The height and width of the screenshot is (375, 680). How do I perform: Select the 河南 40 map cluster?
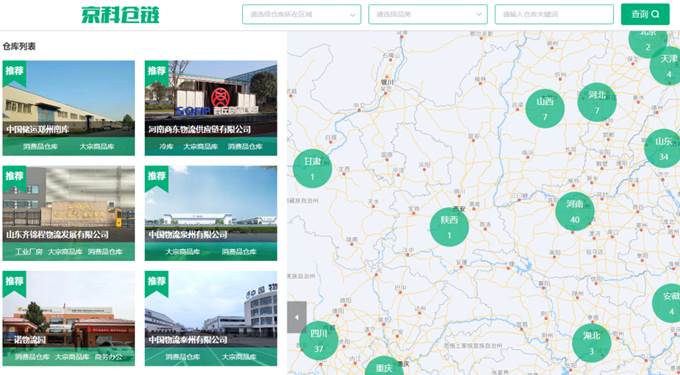click(575, 212)
